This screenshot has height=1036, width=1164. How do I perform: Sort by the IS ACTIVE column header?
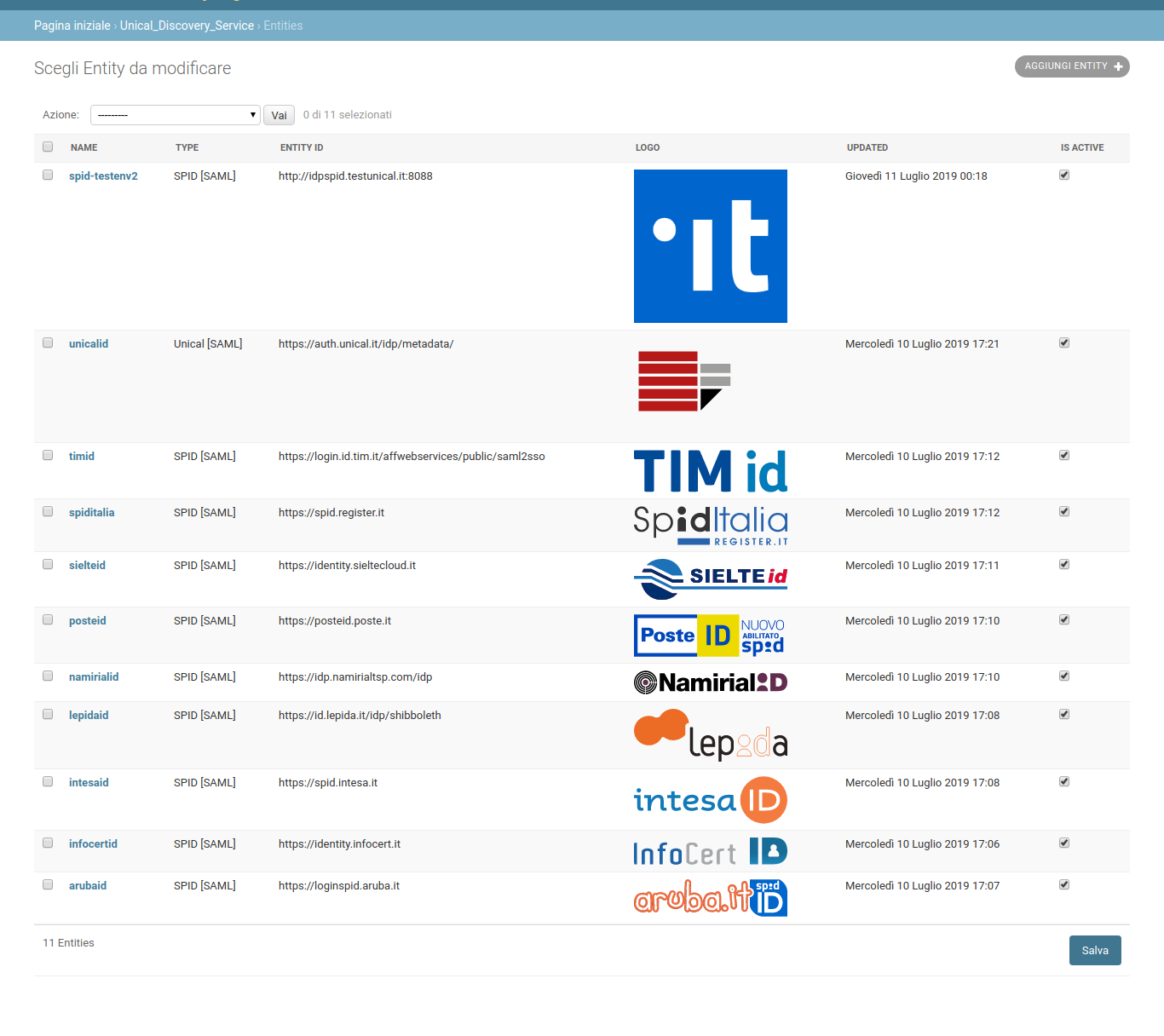coord(1082,147)
